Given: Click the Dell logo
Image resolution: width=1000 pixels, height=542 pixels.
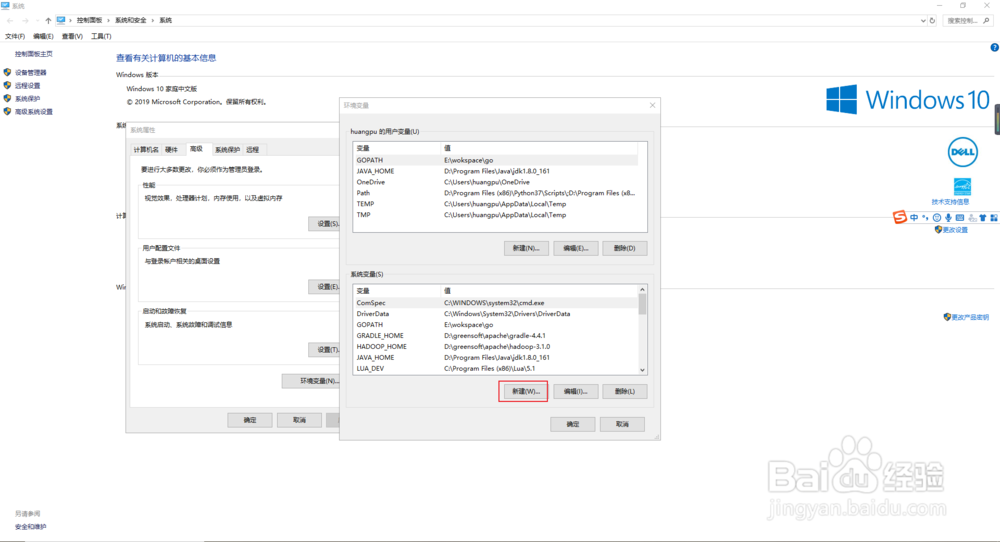Looking at the screenshot, I should pos(962,152).
